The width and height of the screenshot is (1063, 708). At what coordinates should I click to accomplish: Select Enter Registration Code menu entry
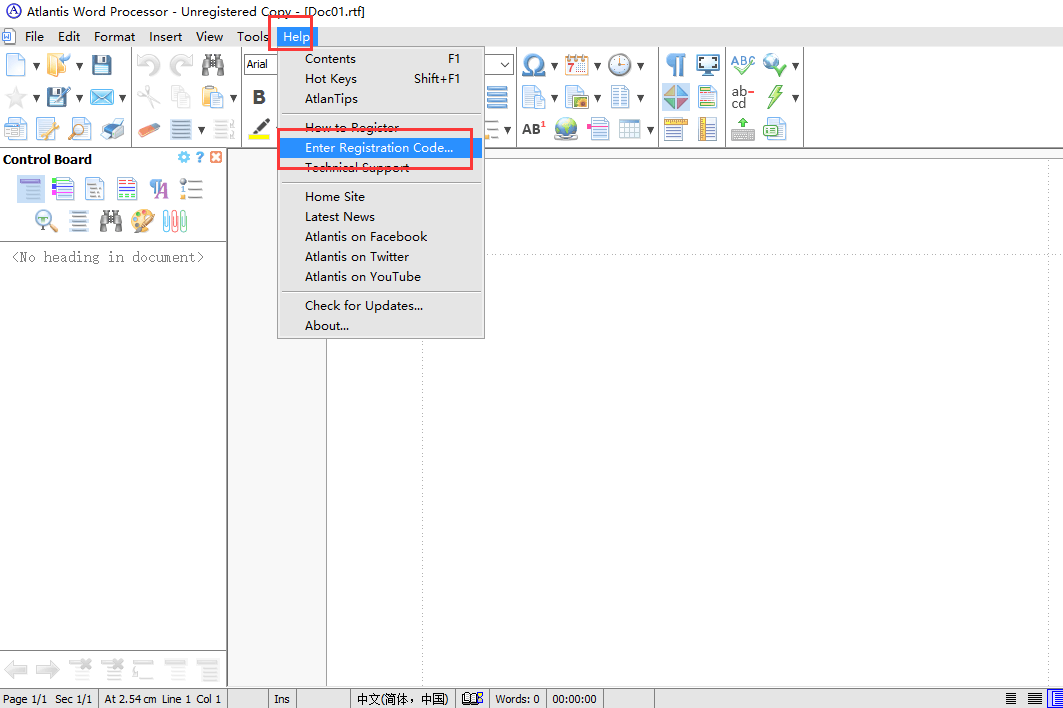[x=378, y=148]
